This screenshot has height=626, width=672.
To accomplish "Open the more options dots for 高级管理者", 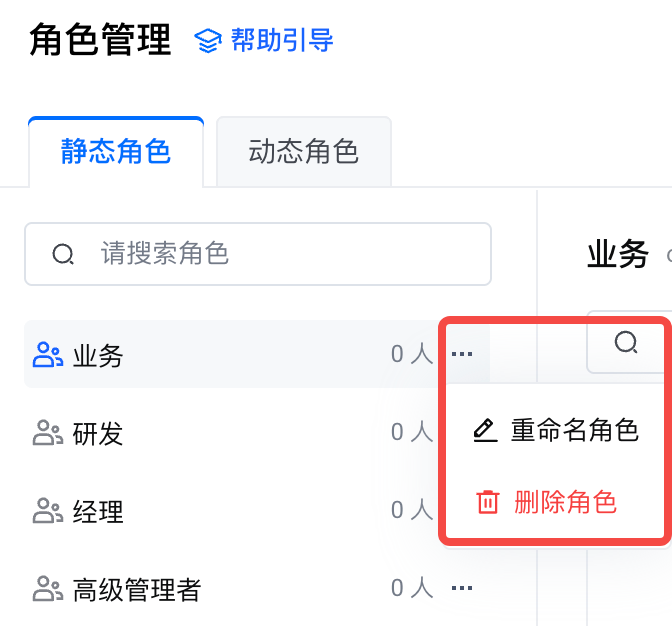I will point(462,588).
